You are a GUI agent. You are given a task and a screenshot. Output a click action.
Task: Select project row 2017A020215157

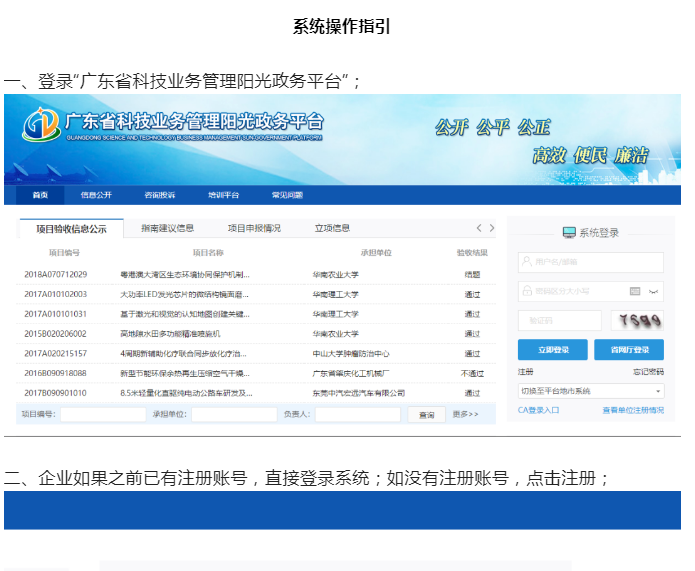[x=256, y=353]
